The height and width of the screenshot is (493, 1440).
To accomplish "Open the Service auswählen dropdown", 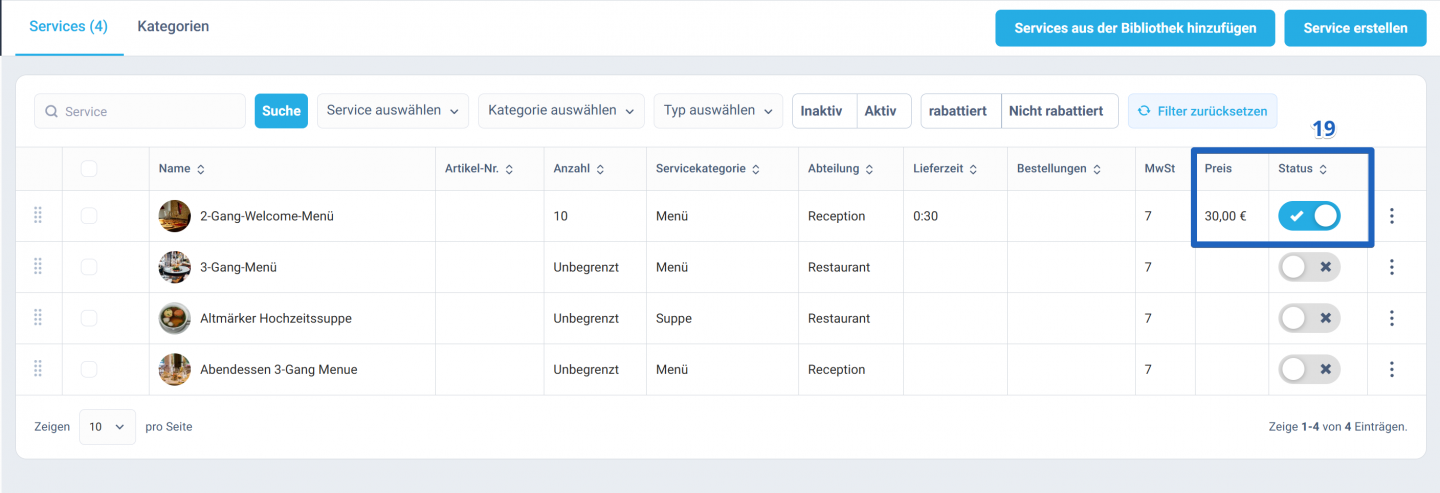I will click(393, 111).
